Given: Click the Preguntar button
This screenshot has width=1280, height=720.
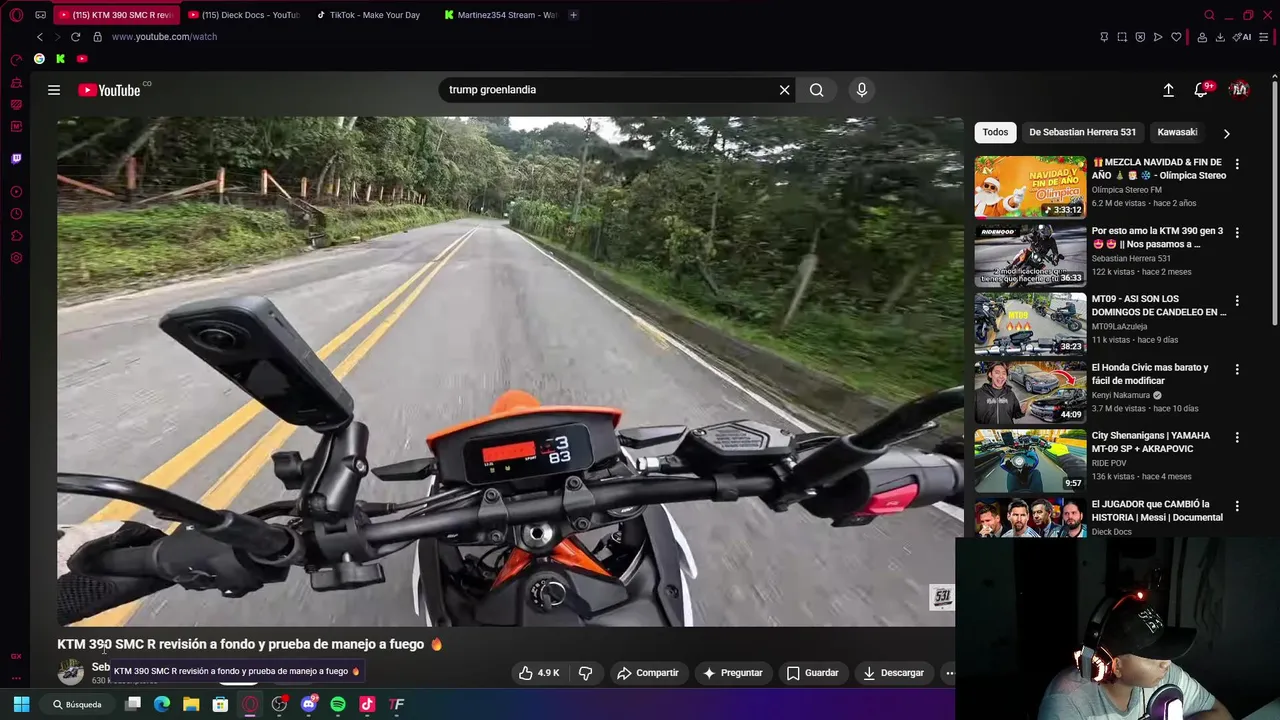Looking at the screenshot, I should tap(733, 673).
